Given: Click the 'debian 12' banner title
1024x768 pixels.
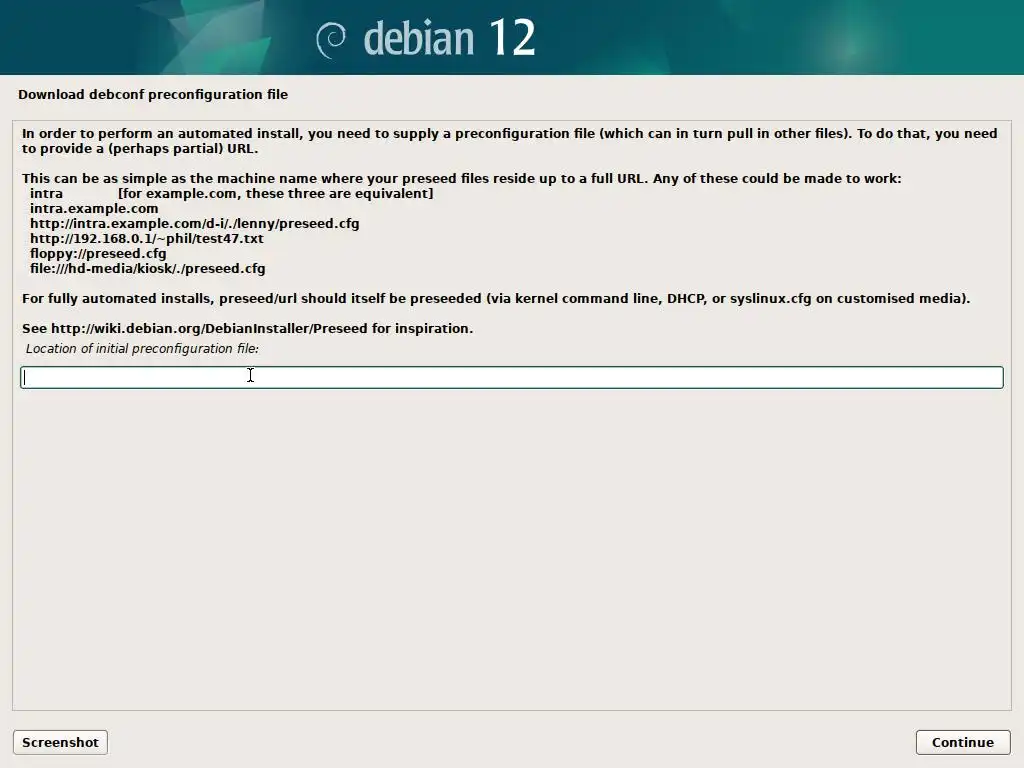Looking at the screenshot, I should (x=449, y=38).
